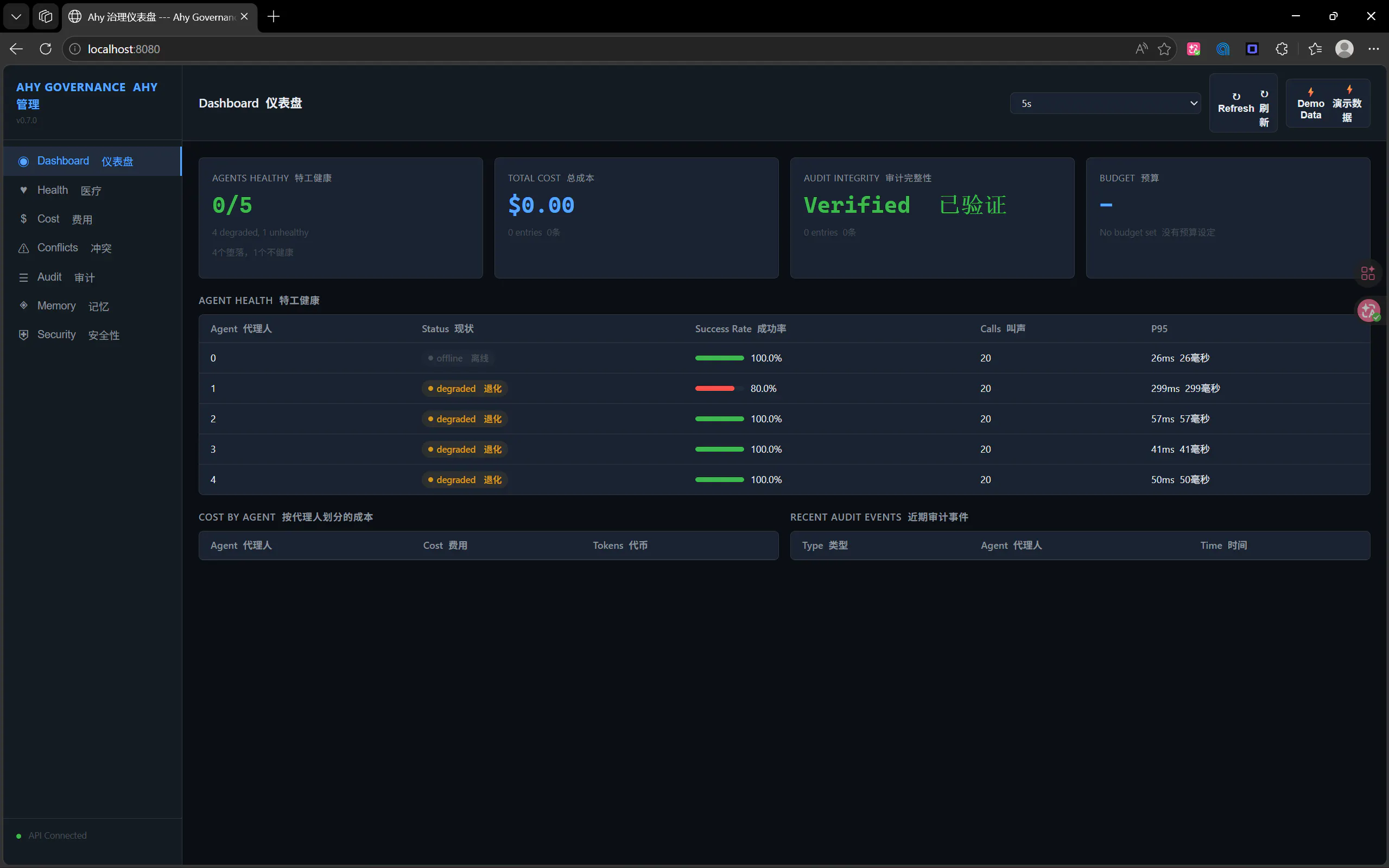Viewport: 1389px width, 868px height.
Task: Open the Conflicts section in sidebar
Action: click(x=92, y=248)
